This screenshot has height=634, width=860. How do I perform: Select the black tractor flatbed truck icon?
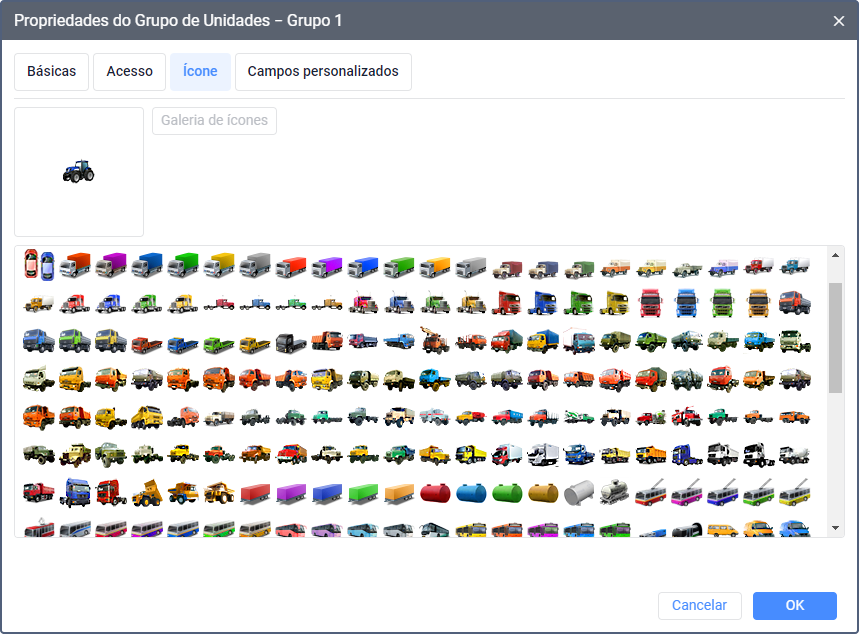click(x=291, y=342)
